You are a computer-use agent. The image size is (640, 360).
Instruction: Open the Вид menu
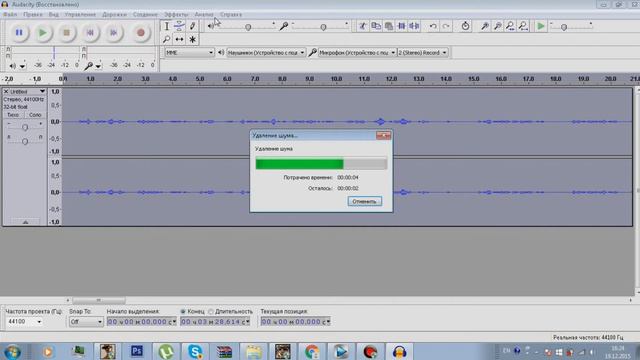(53, 14)
